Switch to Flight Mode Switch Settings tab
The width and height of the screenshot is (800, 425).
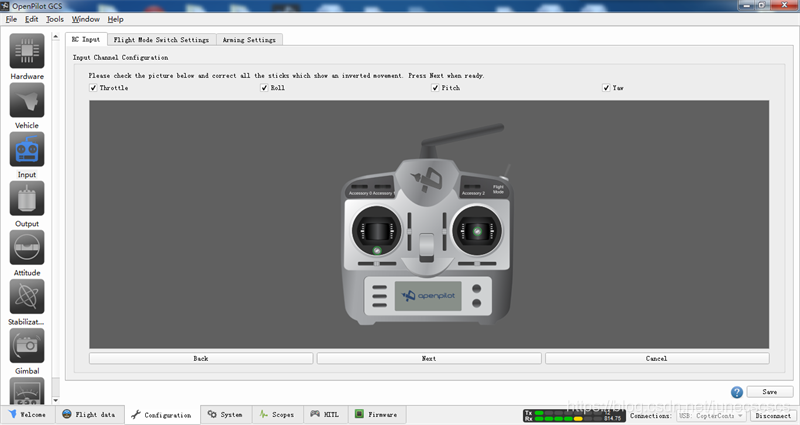click(161, 40)
